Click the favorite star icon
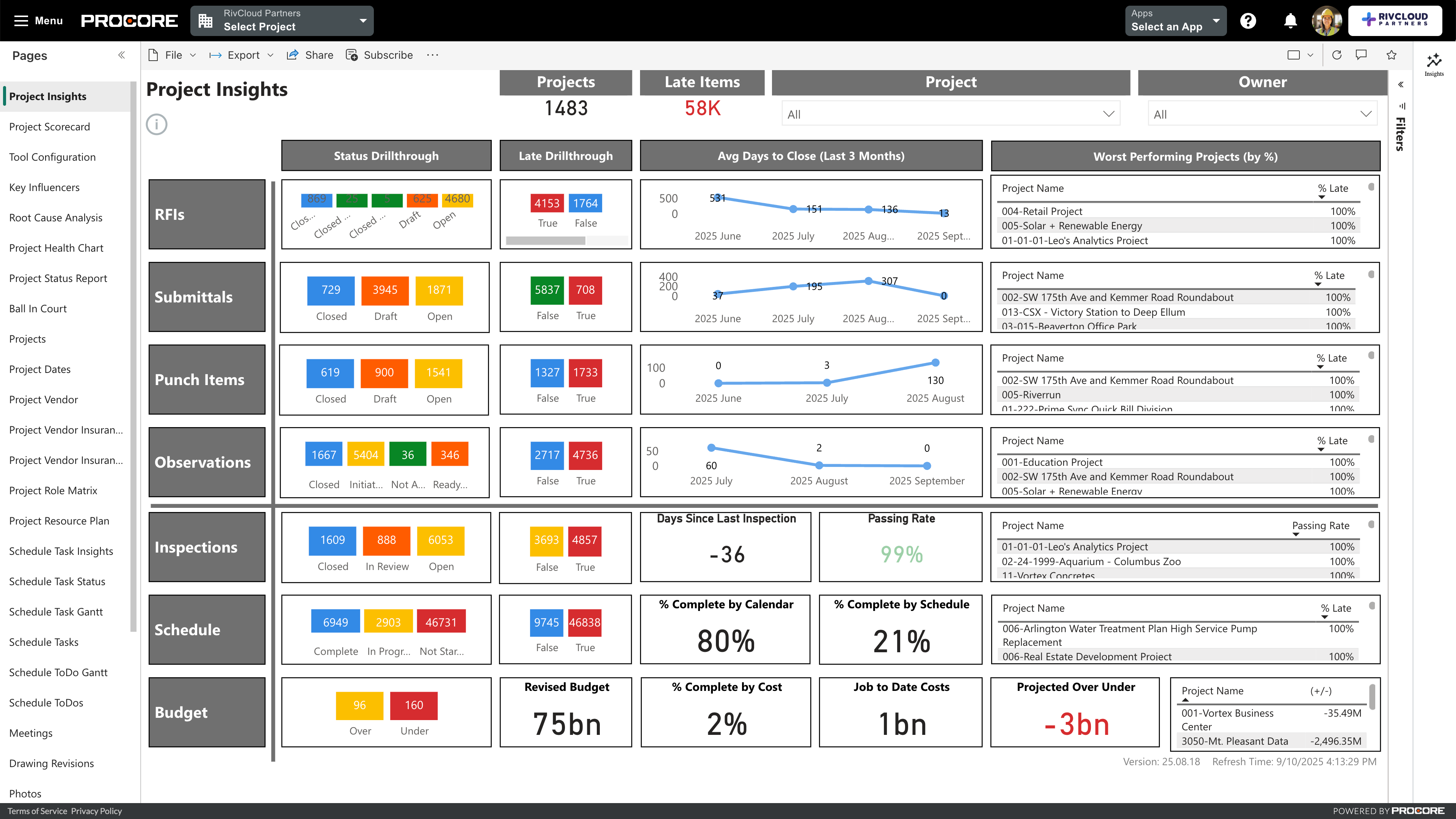This screenshot has height=819, width=1456. tap(1392, 55)
